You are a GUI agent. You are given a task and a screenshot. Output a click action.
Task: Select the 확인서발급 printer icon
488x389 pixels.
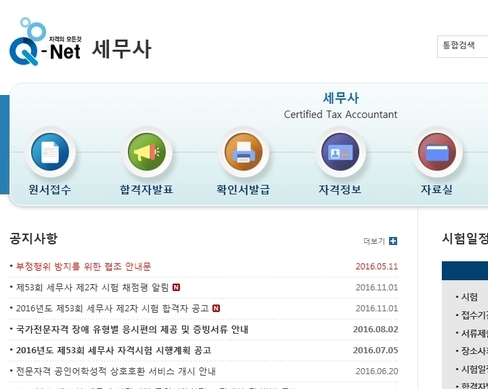pyautogui.click(x=243, y=152)
